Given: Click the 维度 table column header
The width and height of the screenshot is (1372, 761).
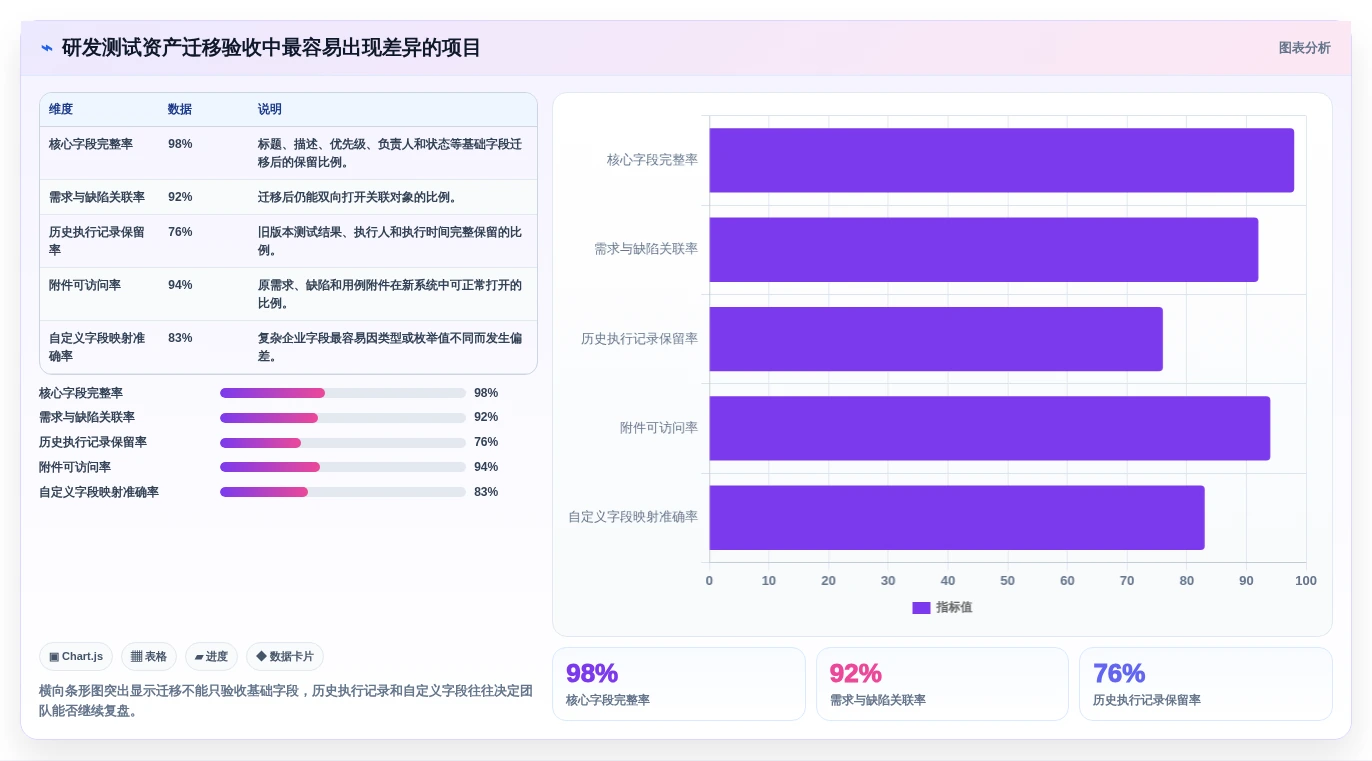Looking at the screenshot, I should click(61, 109).
